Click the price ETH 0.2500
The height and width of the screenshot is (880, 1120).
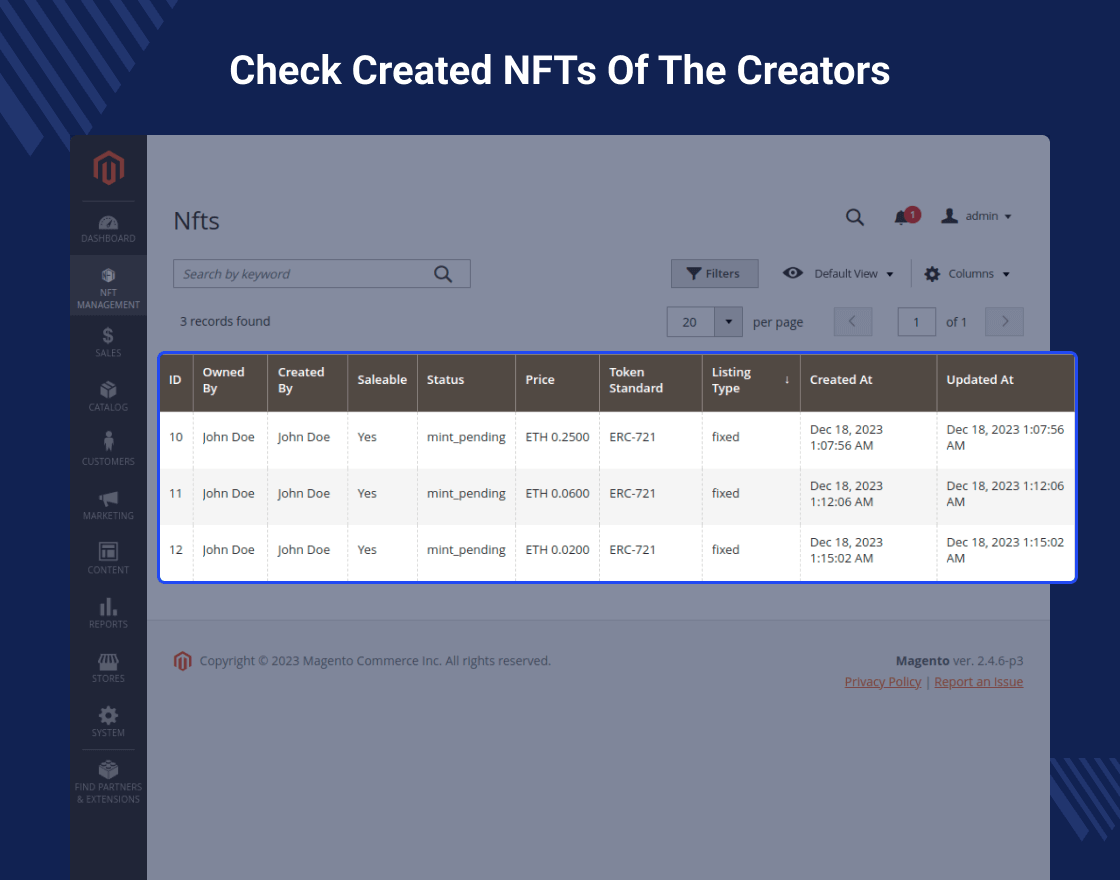pyautogui.click(x=557, y=437)
